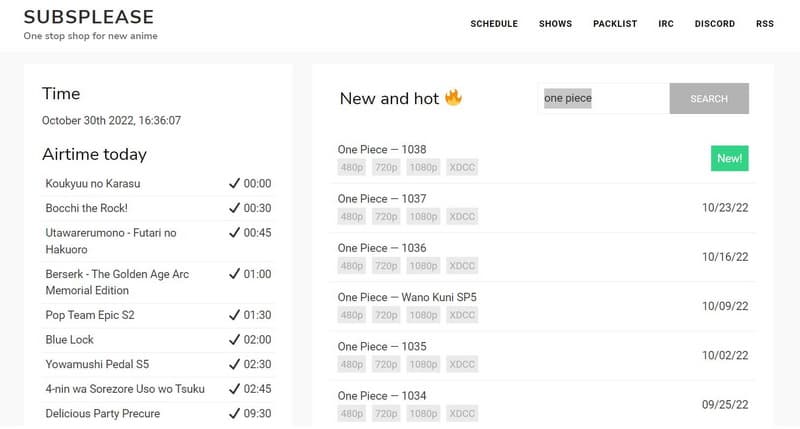Click the green New! badge
The image size is (800, 429).
coord(729,158)
